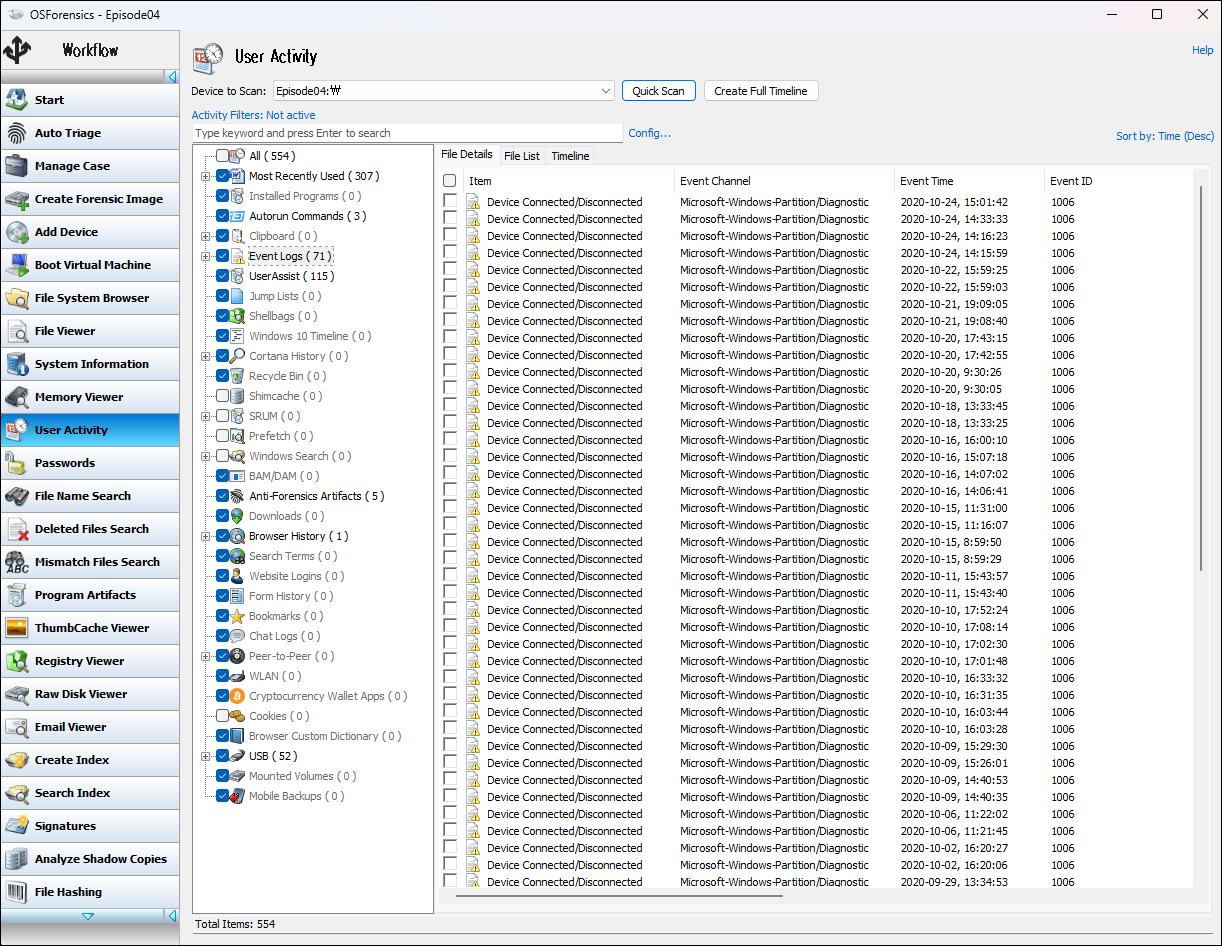
Task: Open Deleted Files Search
Action: coord(90,529)
